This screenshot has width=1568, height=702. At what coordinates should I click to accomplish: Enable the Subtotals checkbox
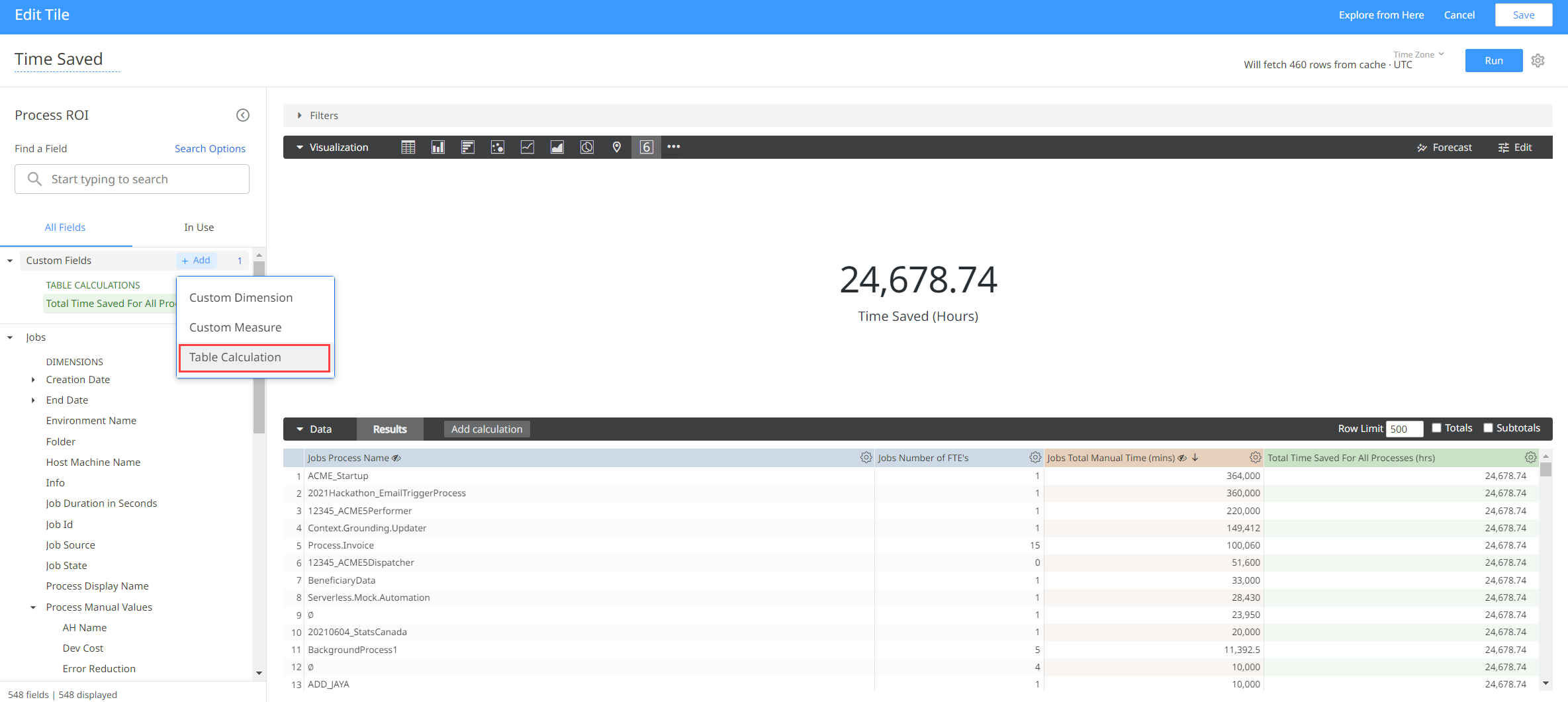[1488, 428]
